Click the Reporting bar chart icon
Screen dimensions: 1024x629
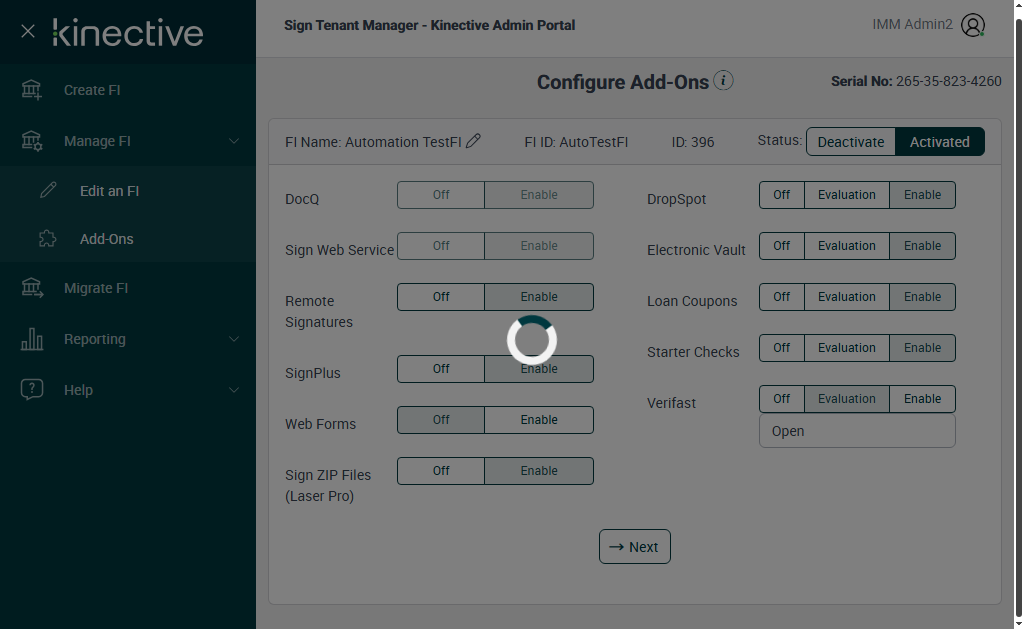click(x=31, y=339)
